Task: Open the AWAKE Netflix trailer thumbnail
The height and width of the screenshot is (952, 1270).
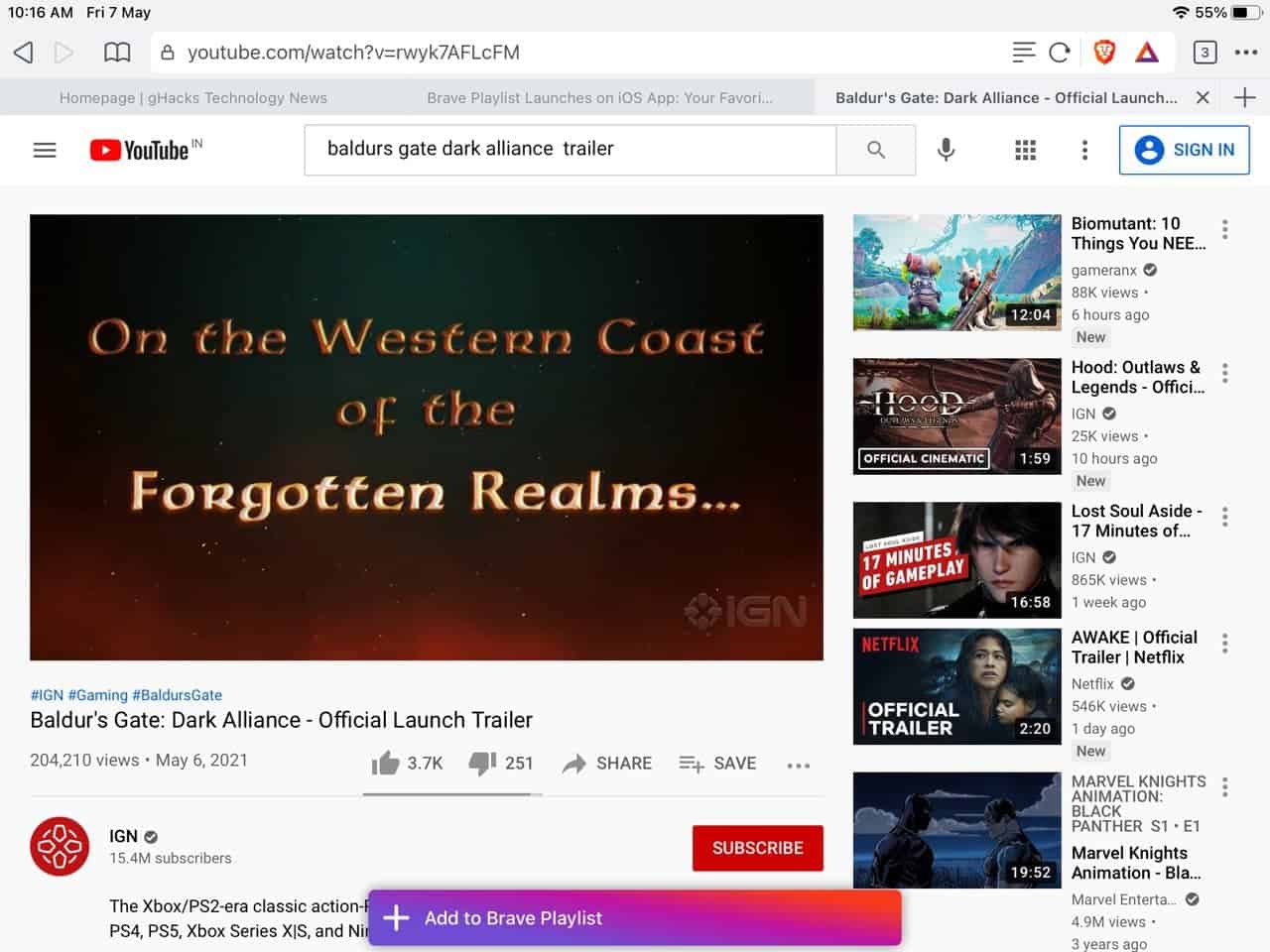Action: (957, 686)
